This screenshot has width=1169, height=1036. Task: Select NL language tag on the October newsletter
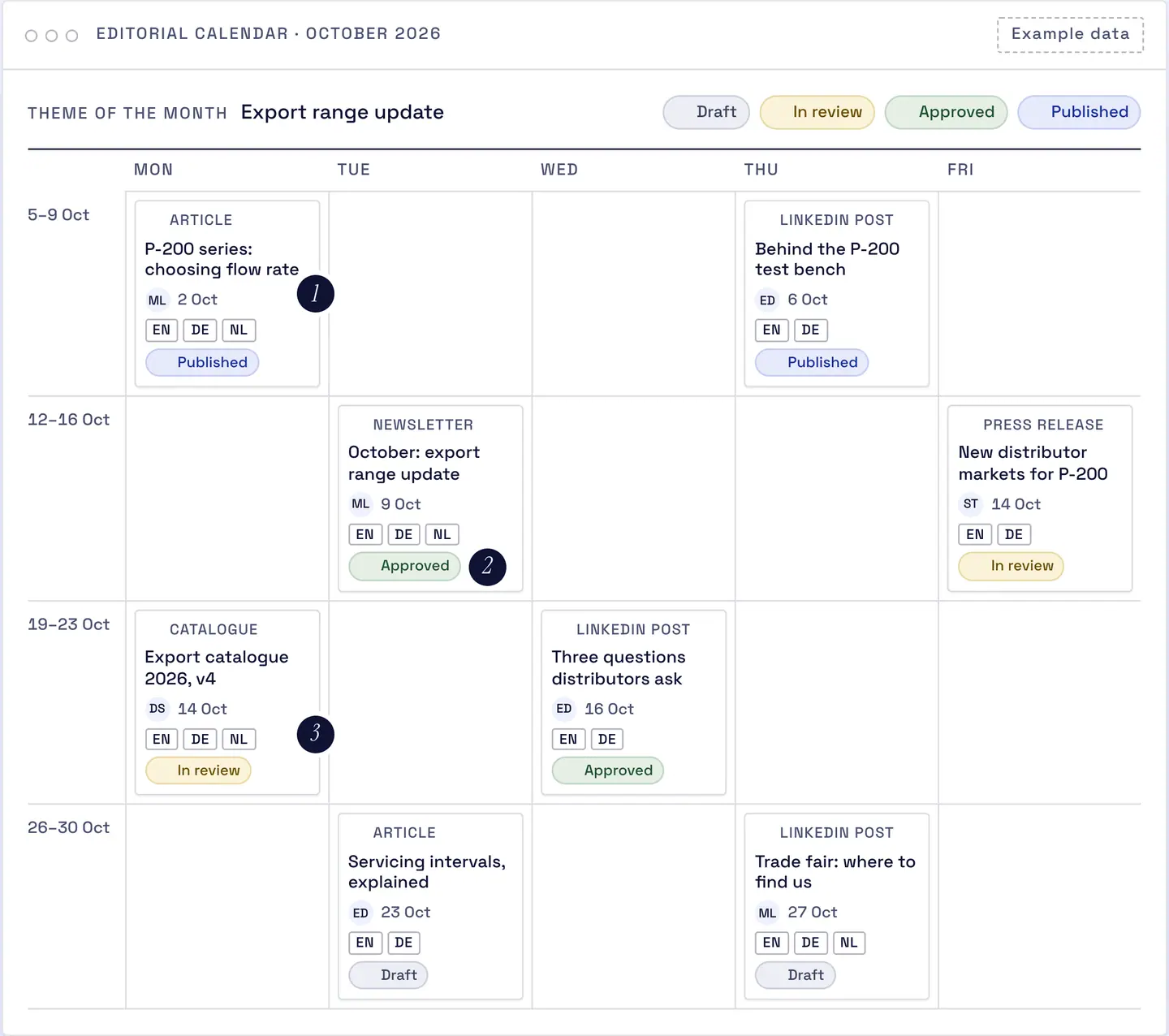tap(442, 534)
